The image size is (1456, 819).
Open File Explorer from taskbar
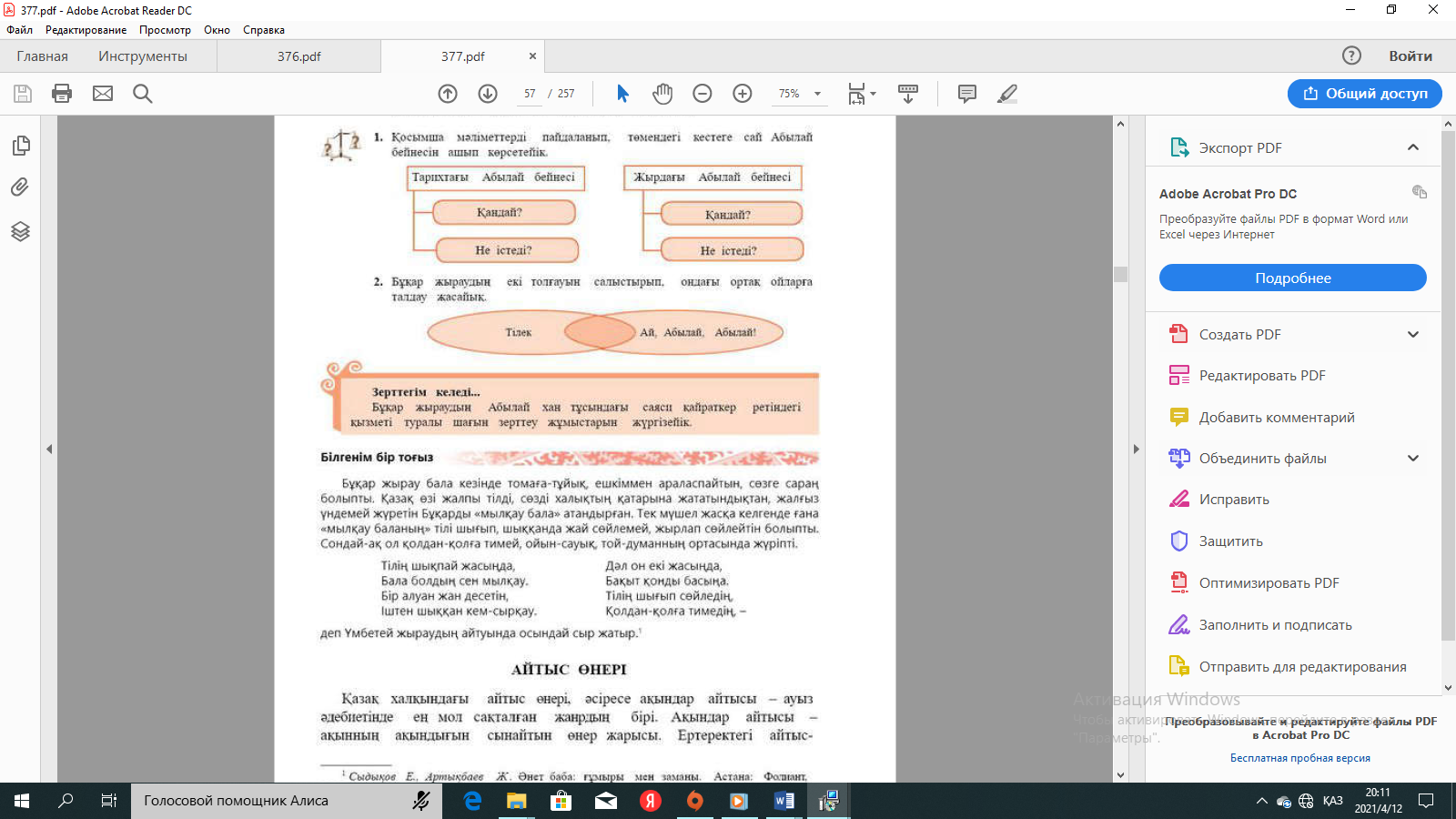tap(516, 801)
